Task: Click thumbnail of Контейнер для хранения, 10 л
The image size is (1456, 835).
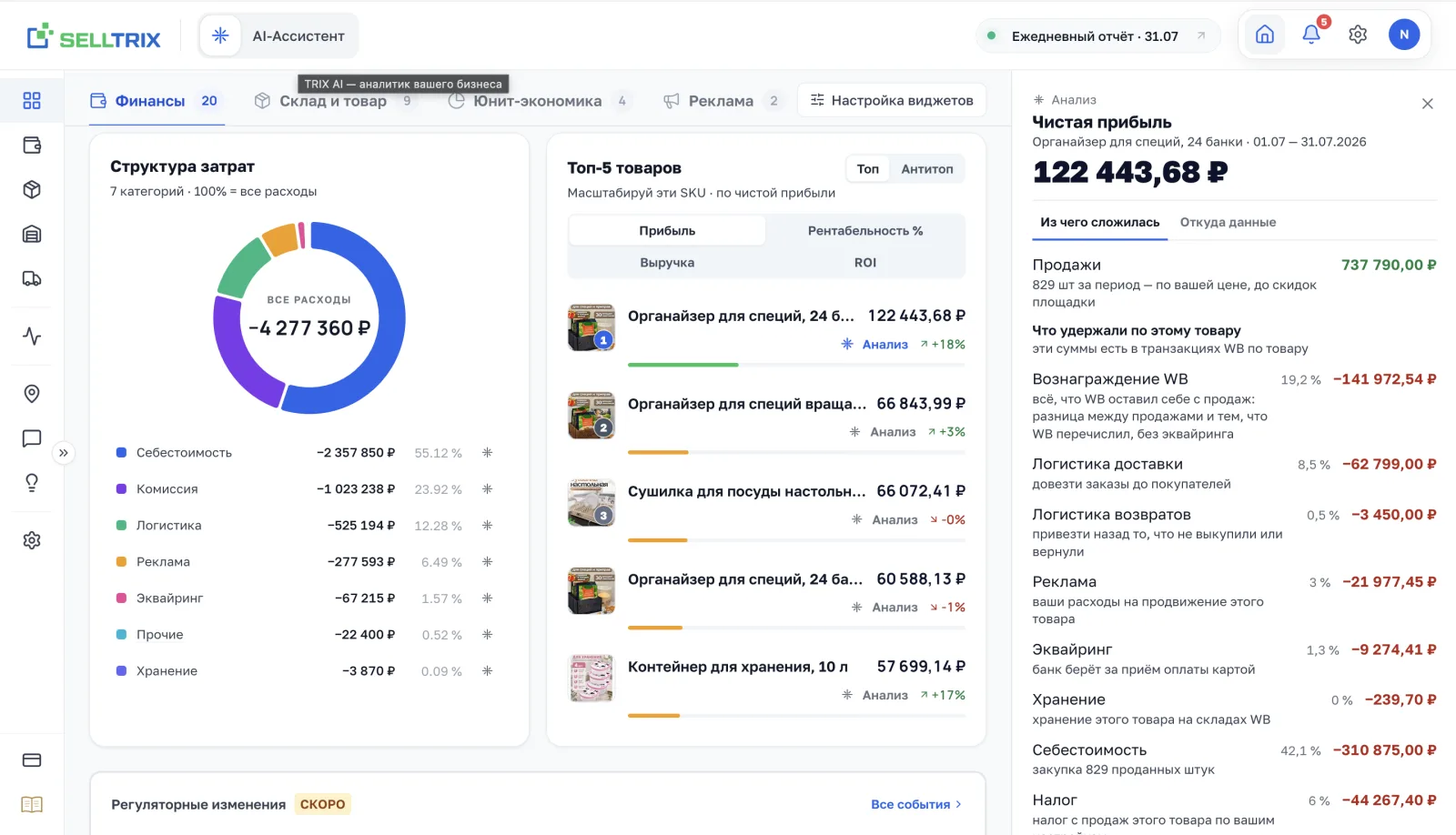Action: pyautogui.click(x=591, y=679)
